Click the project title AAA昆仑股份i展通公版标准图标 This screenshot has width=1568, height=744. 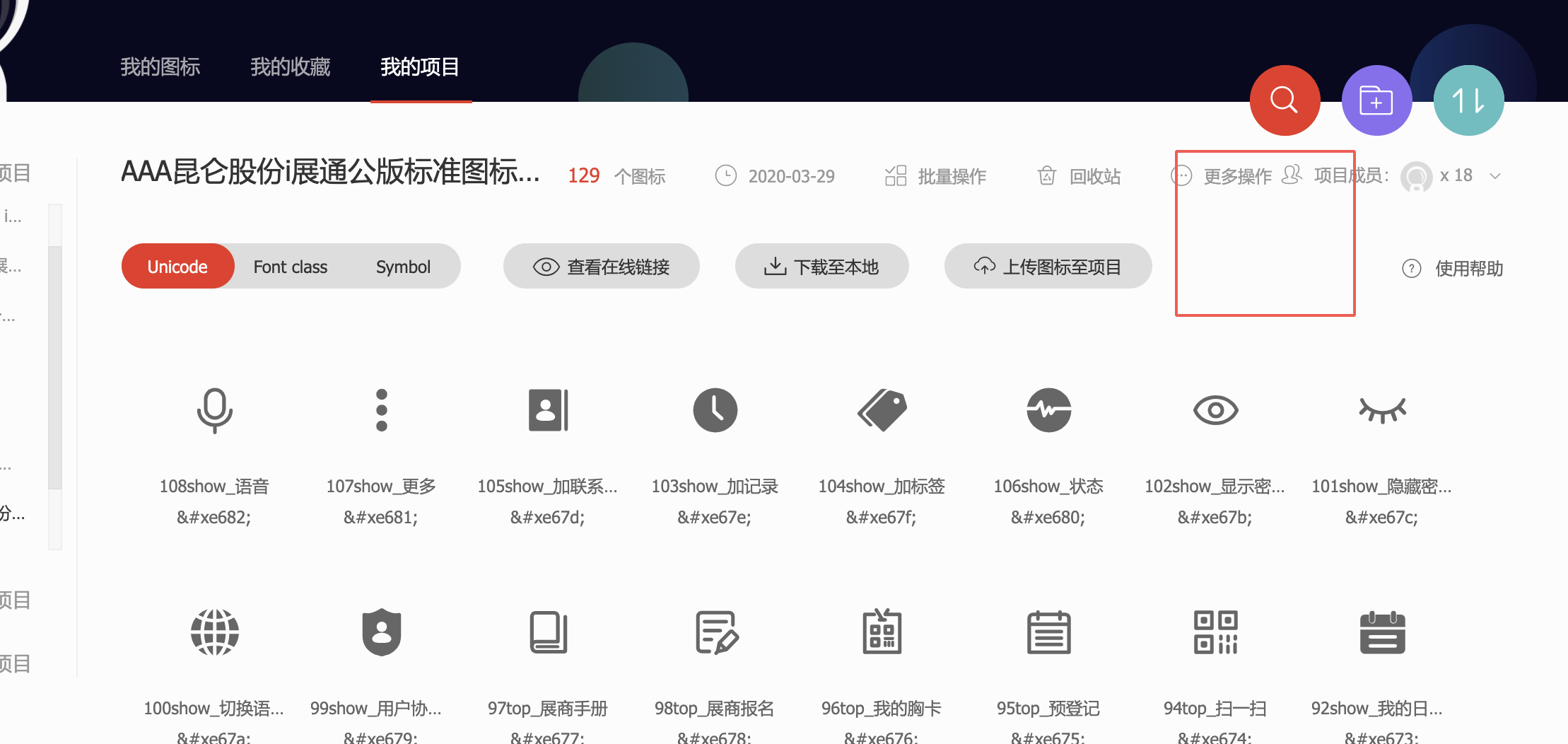[331, 172]
